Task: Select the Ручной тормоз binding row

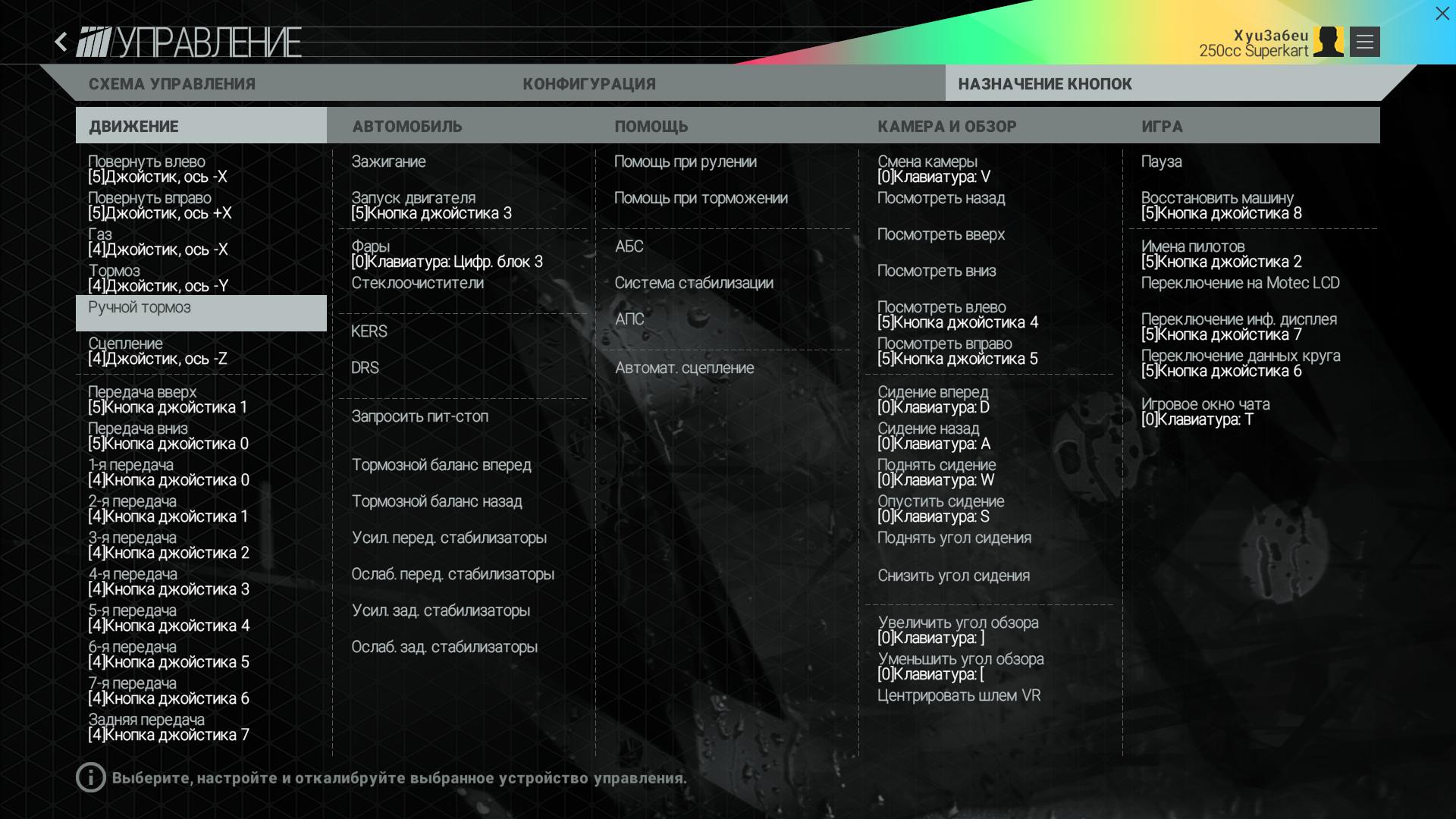Action: [201, 312]
